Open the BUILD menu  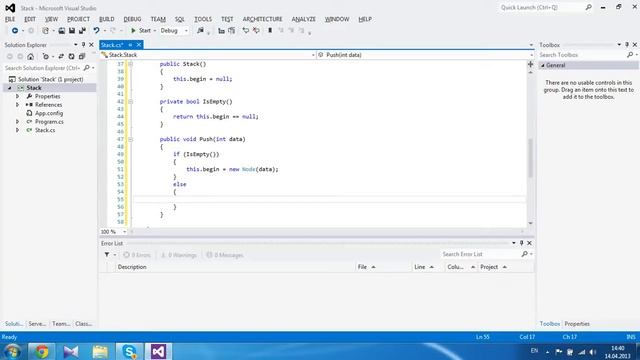tap(107, 19)
